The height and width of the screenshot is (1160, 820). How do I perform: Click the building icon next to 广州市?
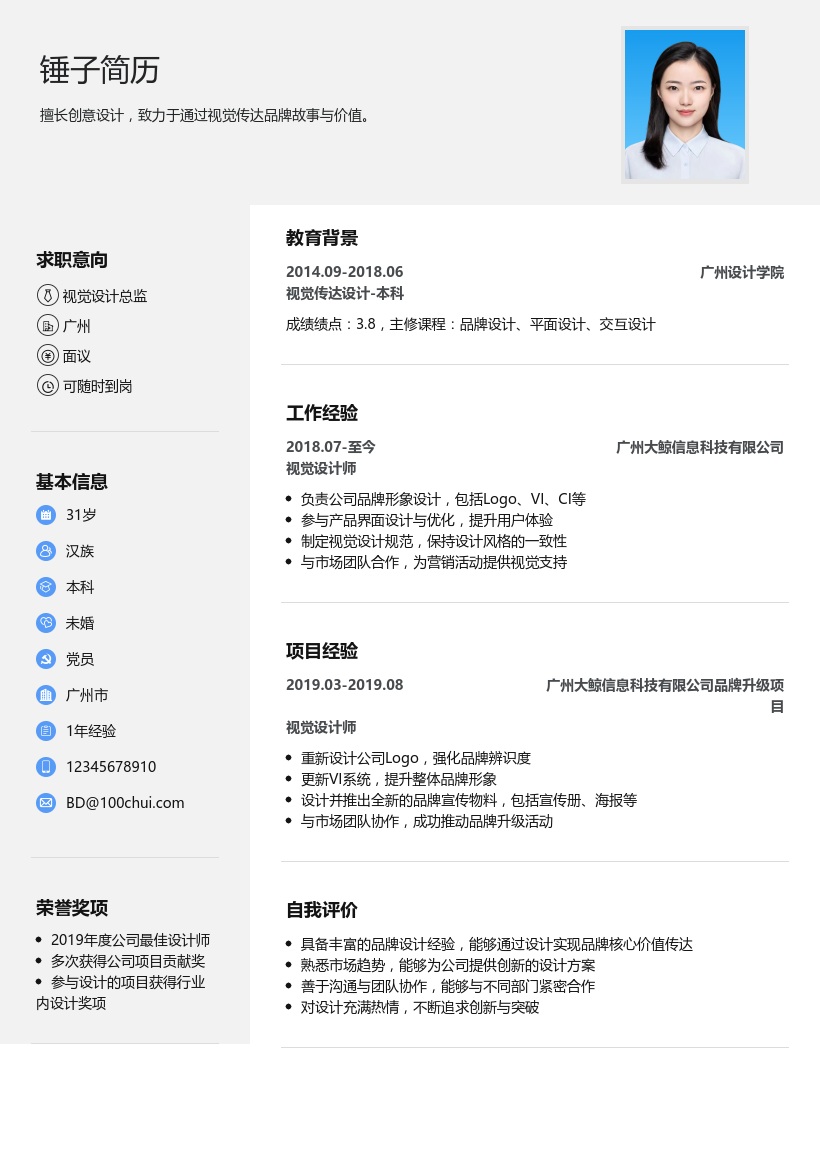coord(46,694)
